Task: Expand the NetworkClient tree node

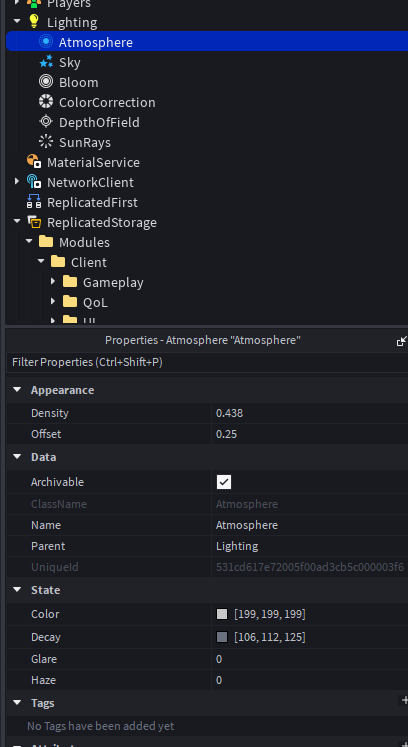Action: coord(17,182)
